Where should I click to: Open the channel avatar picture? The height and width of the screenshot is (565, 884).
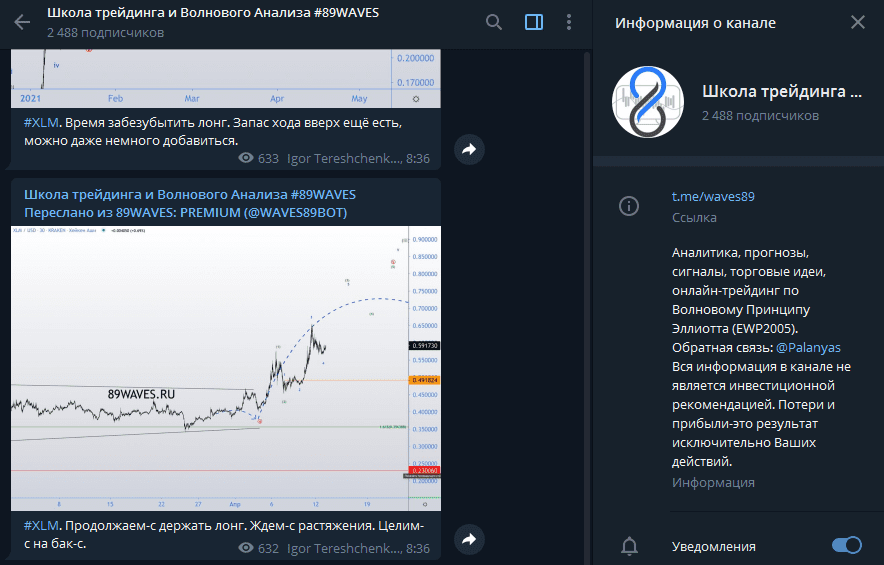[648, 102]
